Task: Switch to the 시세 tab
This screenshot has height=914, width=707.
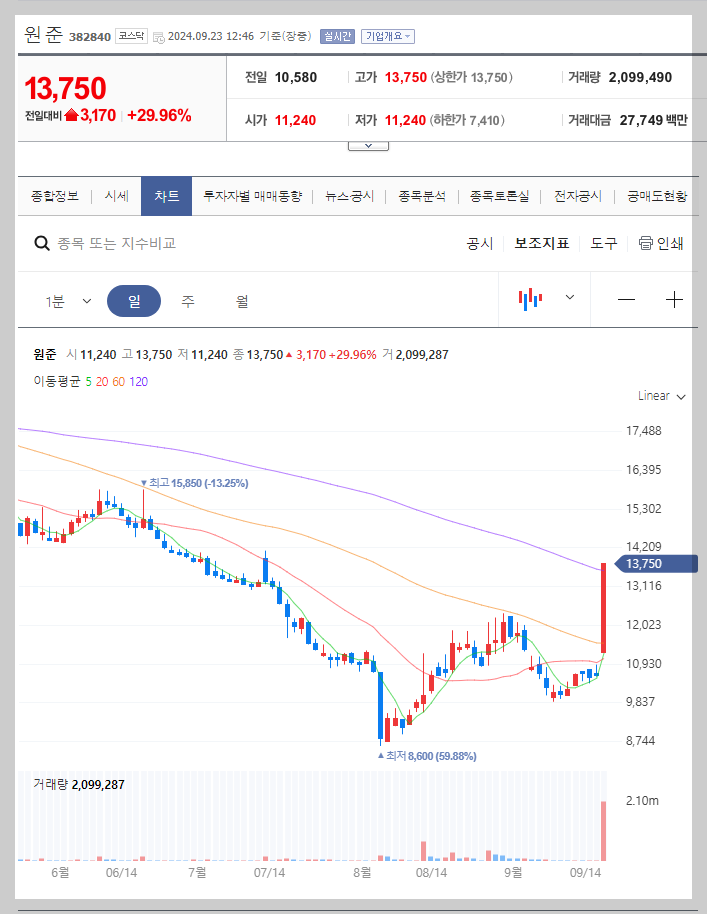Action: (x=117, y=196)
